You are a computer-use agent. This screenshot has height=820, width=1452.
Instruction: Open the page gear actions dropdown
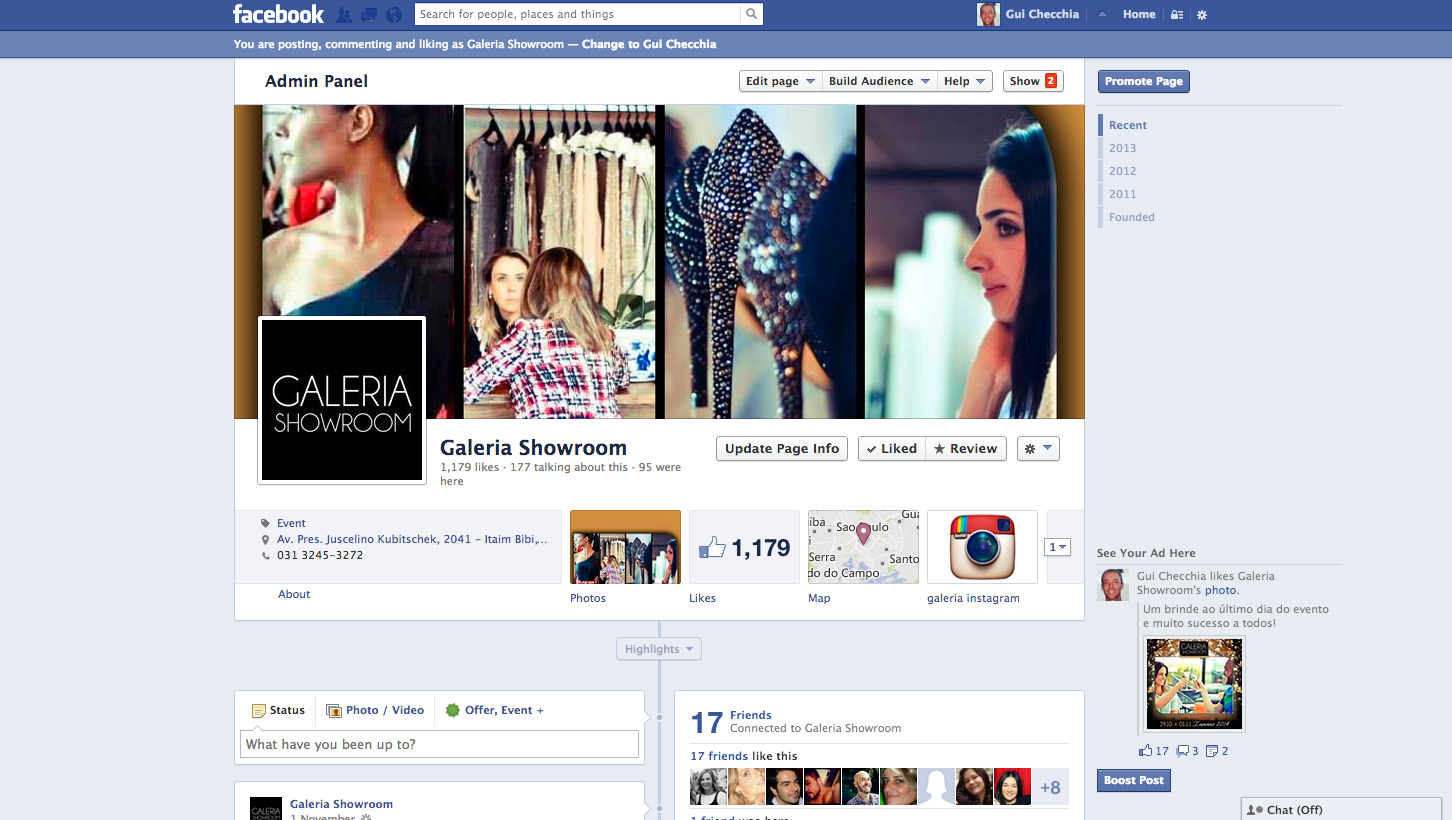(x=1038, y=449)
